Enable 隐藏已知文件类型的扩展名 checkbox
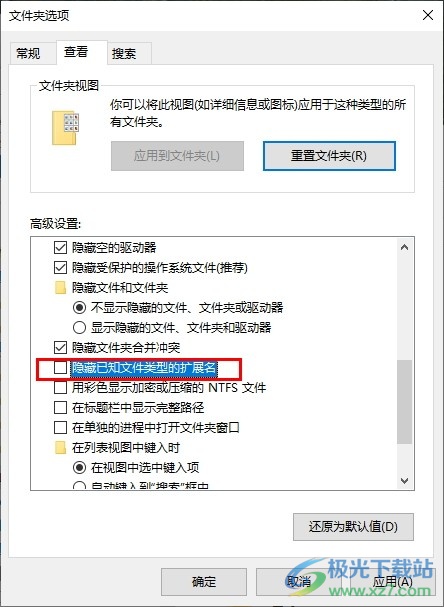 click(60, 368)
